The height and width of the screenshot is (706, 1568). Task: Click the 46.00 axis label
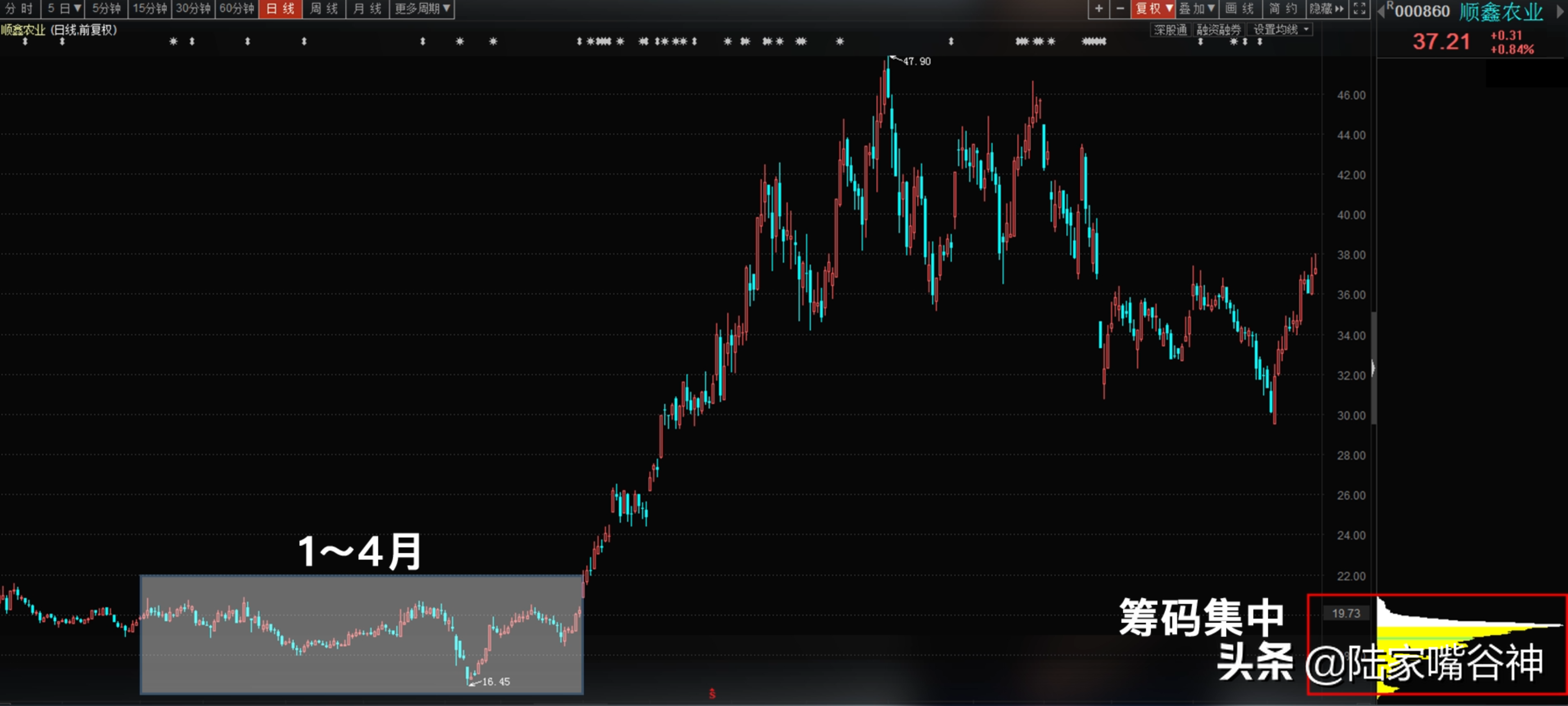point(1351,95)
